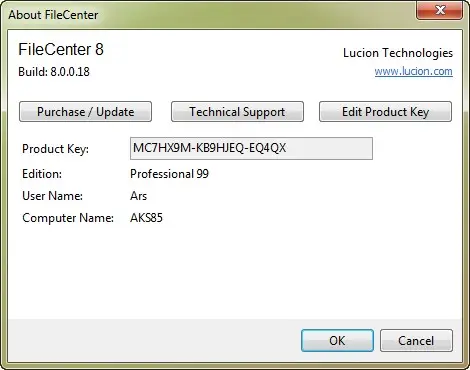This screenshot has width=470, height=370.
Task: Confirm with the OK button
Action: click(x=337, y=340)
